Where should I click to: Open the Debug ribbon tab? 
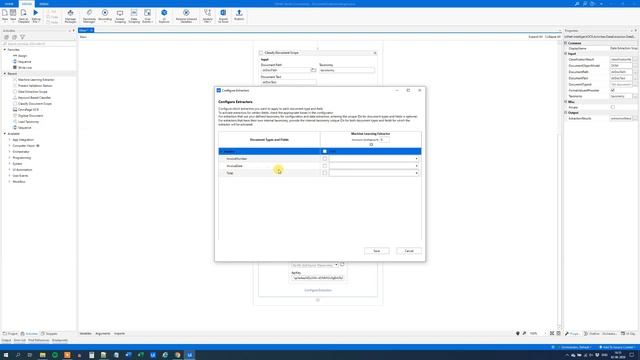(x=44, y=4)
